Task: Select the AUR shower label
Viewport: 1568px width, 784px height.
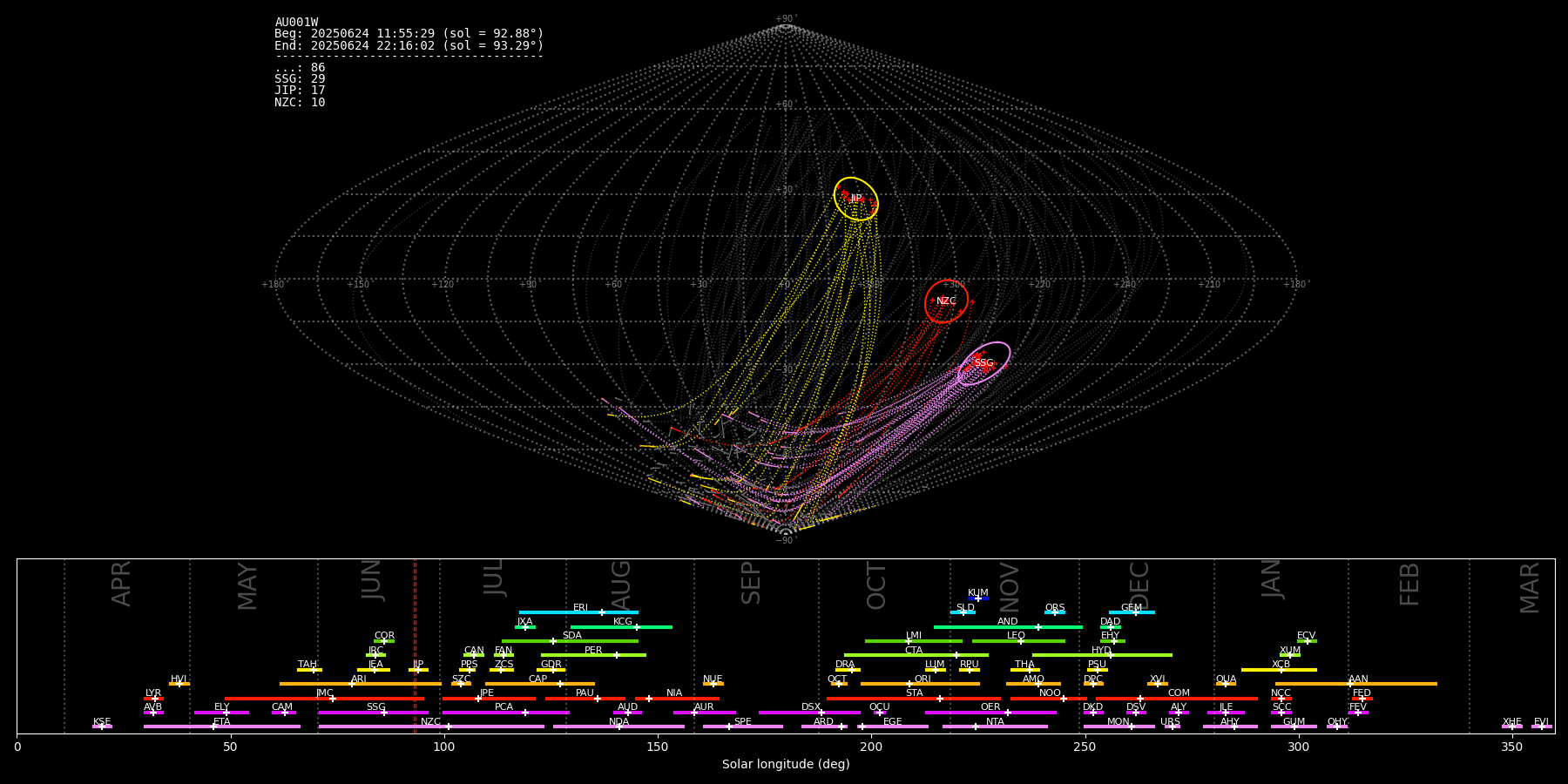Action: pos(704,707)
